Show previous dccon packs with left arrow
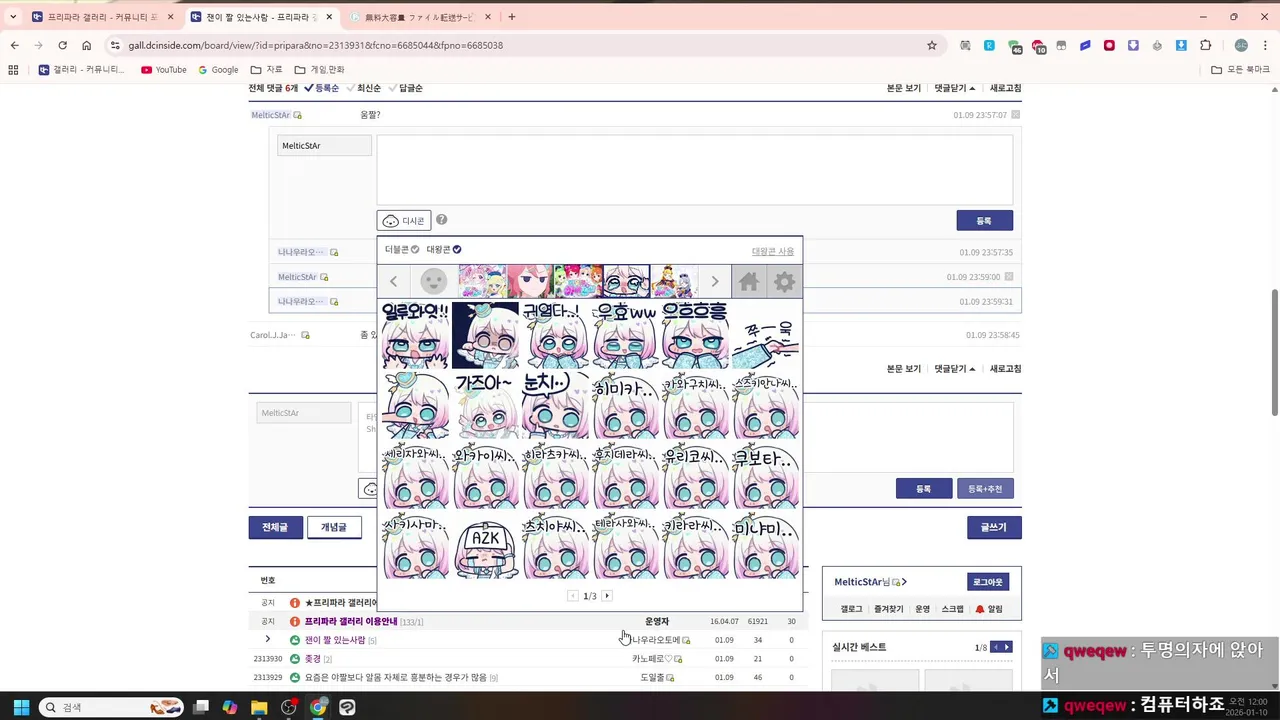1280x720 pixels. click(394, 282)
